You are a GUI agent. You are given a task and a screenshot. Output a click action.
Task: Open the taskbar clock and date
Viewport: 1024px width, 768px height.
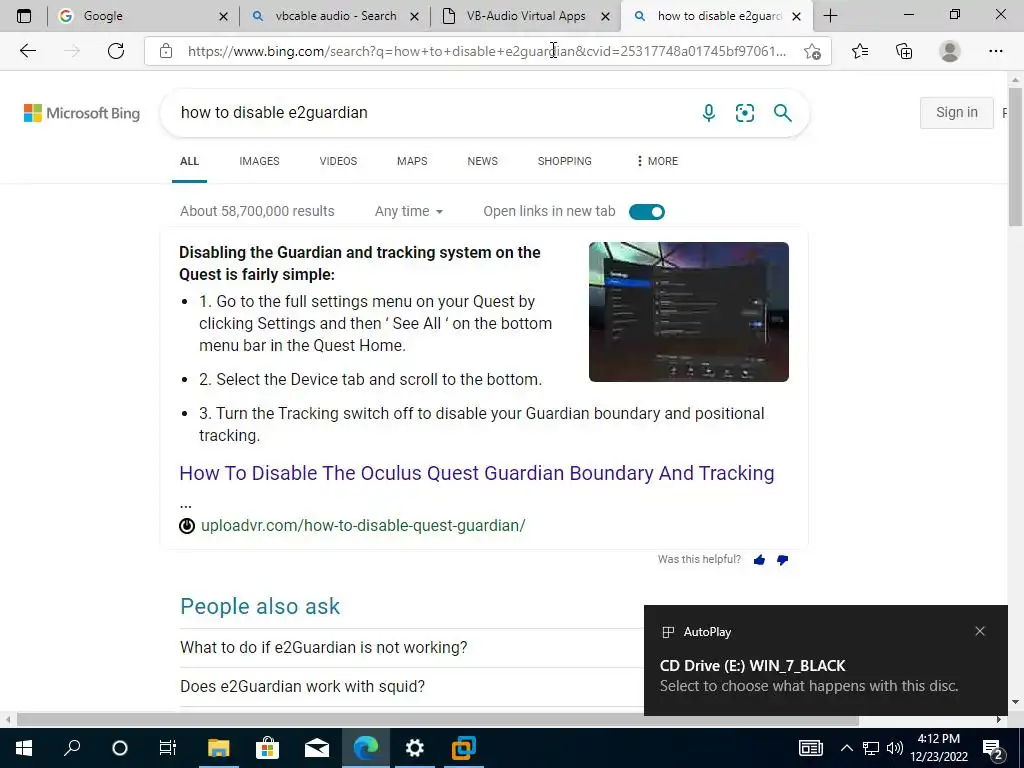coord(938,748)
